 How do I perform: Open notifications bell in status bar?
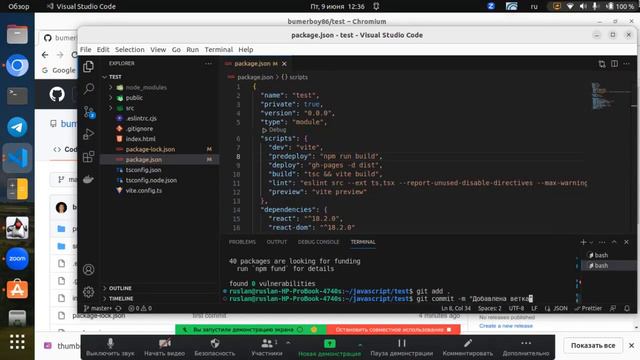pyautogui.click(x=627, y=308)
